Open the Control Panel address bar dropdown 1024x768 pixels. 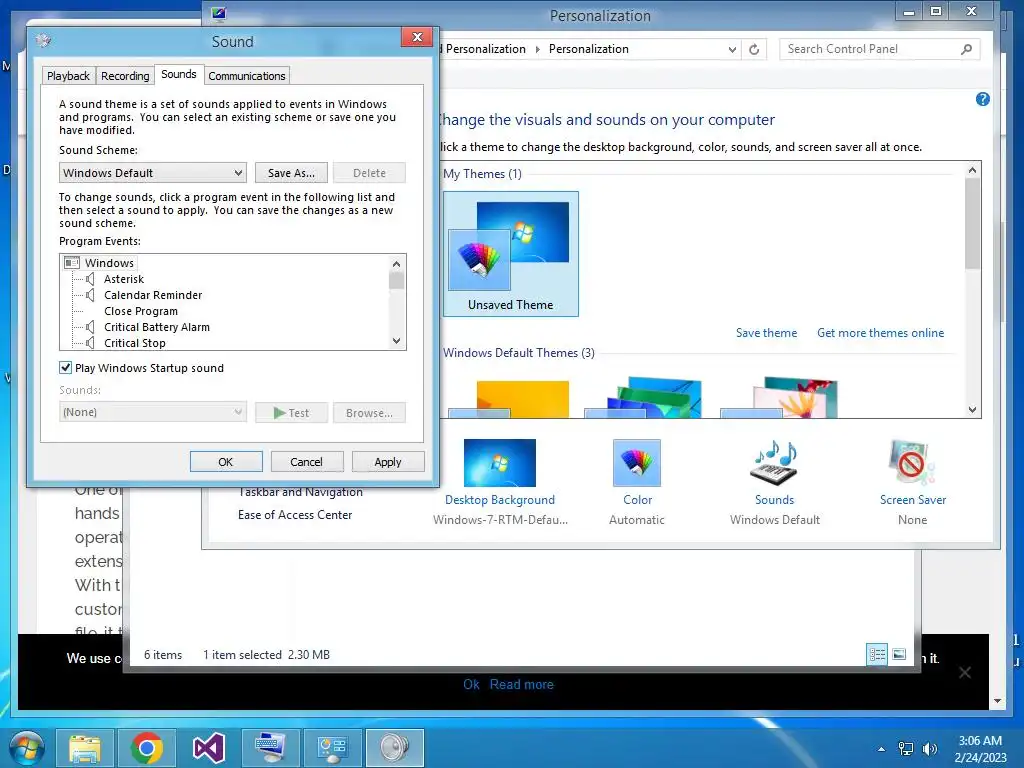pos(732,50)
